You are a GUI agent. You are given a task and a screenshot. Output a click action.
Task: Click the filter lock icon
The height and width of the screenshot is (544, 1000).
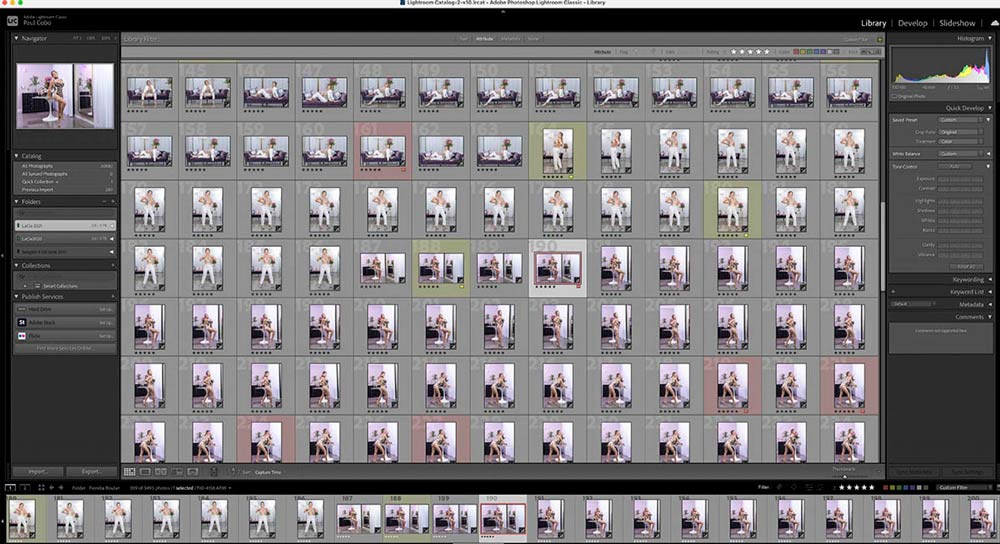click(x=880, y=38)
